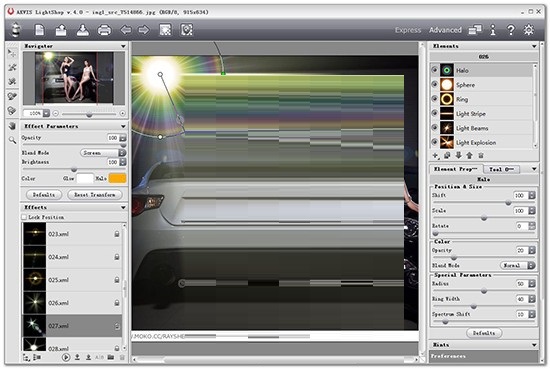Click the lock icon on 025.xml
The height and width of the screenshot is (369, 550).
(x=117, y=280)
